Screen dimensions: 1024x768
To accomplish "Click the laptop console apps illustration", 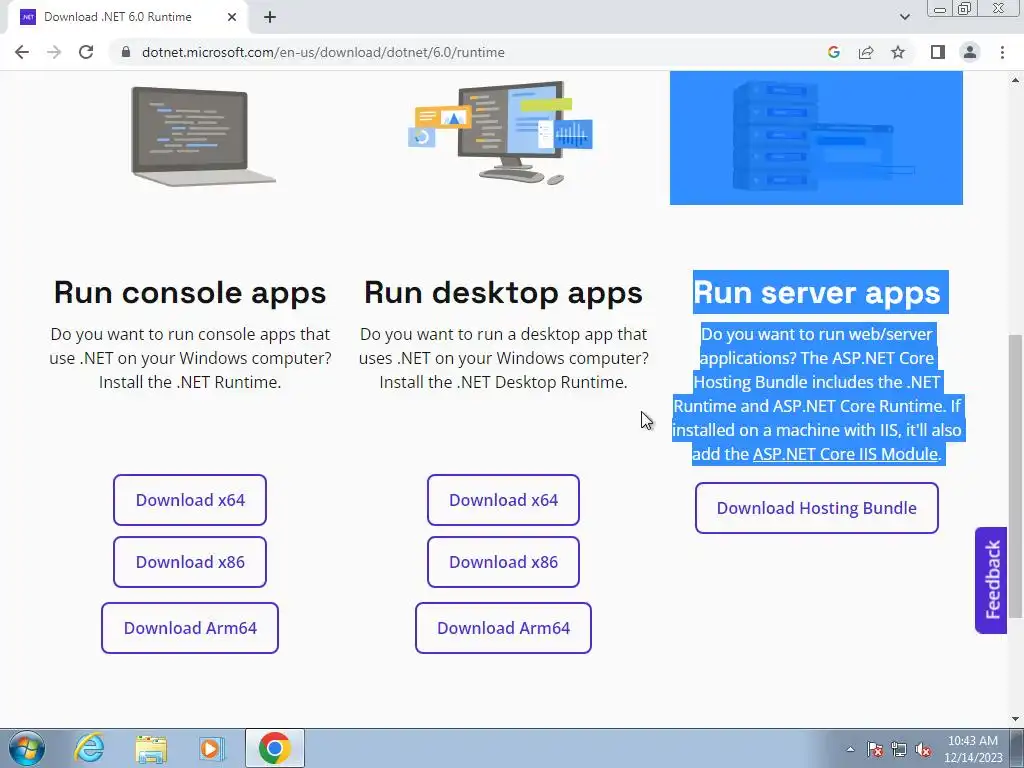I will (x=202, y=136).
